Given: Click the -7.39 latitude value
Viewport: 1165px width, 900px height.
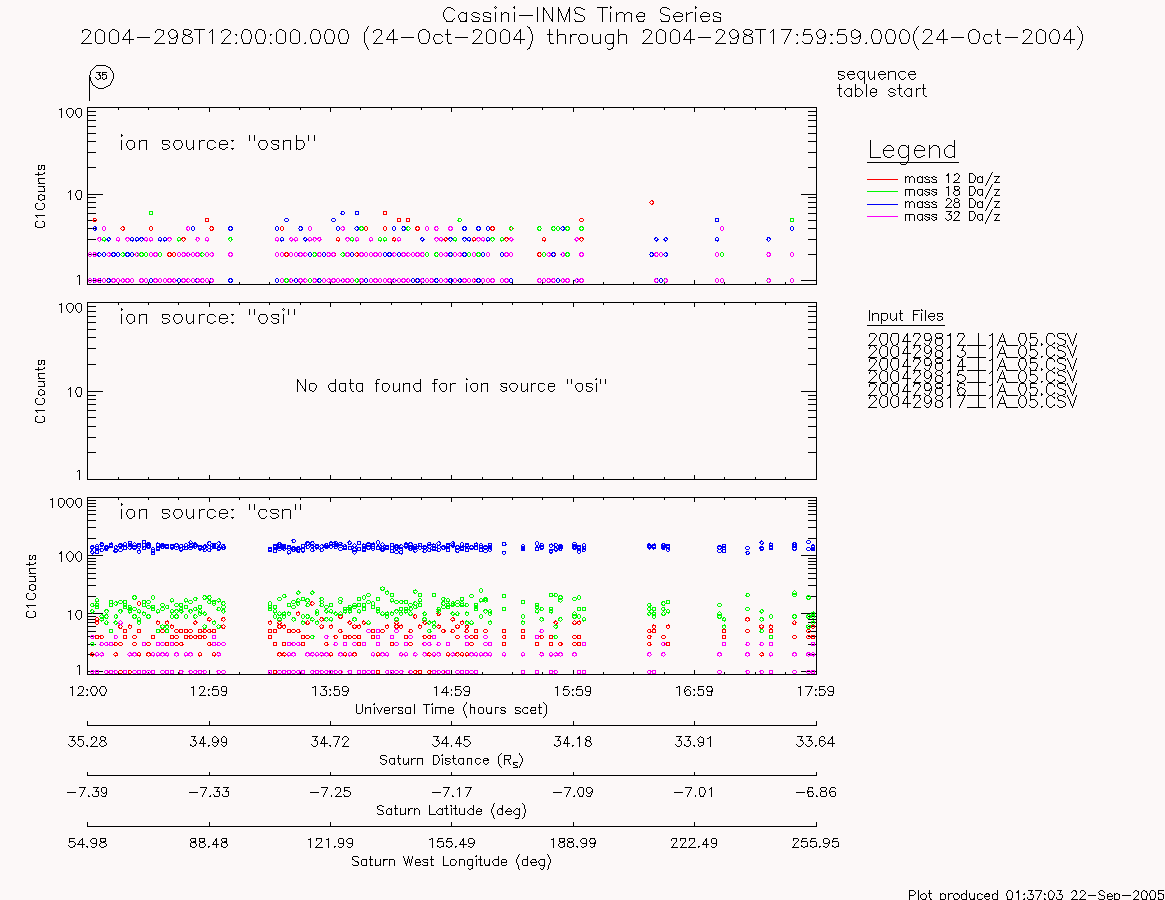Looking at the screenshot, I should click(87, 792).
